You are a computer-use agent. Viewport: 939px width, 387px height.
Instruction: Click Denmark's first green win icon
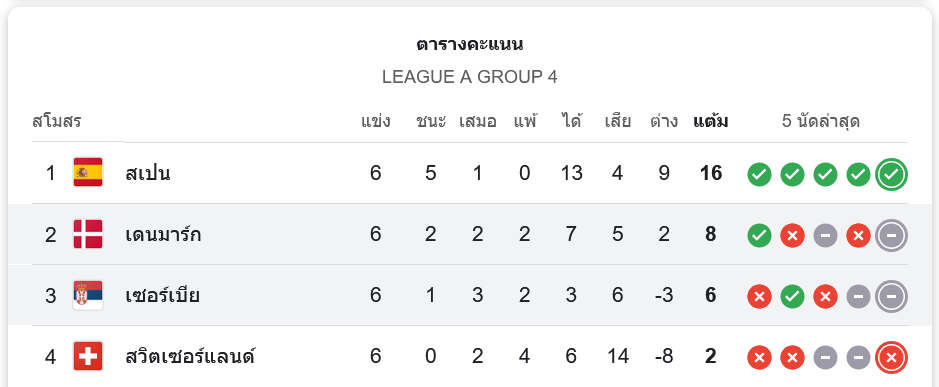click(x=759, y=235)
